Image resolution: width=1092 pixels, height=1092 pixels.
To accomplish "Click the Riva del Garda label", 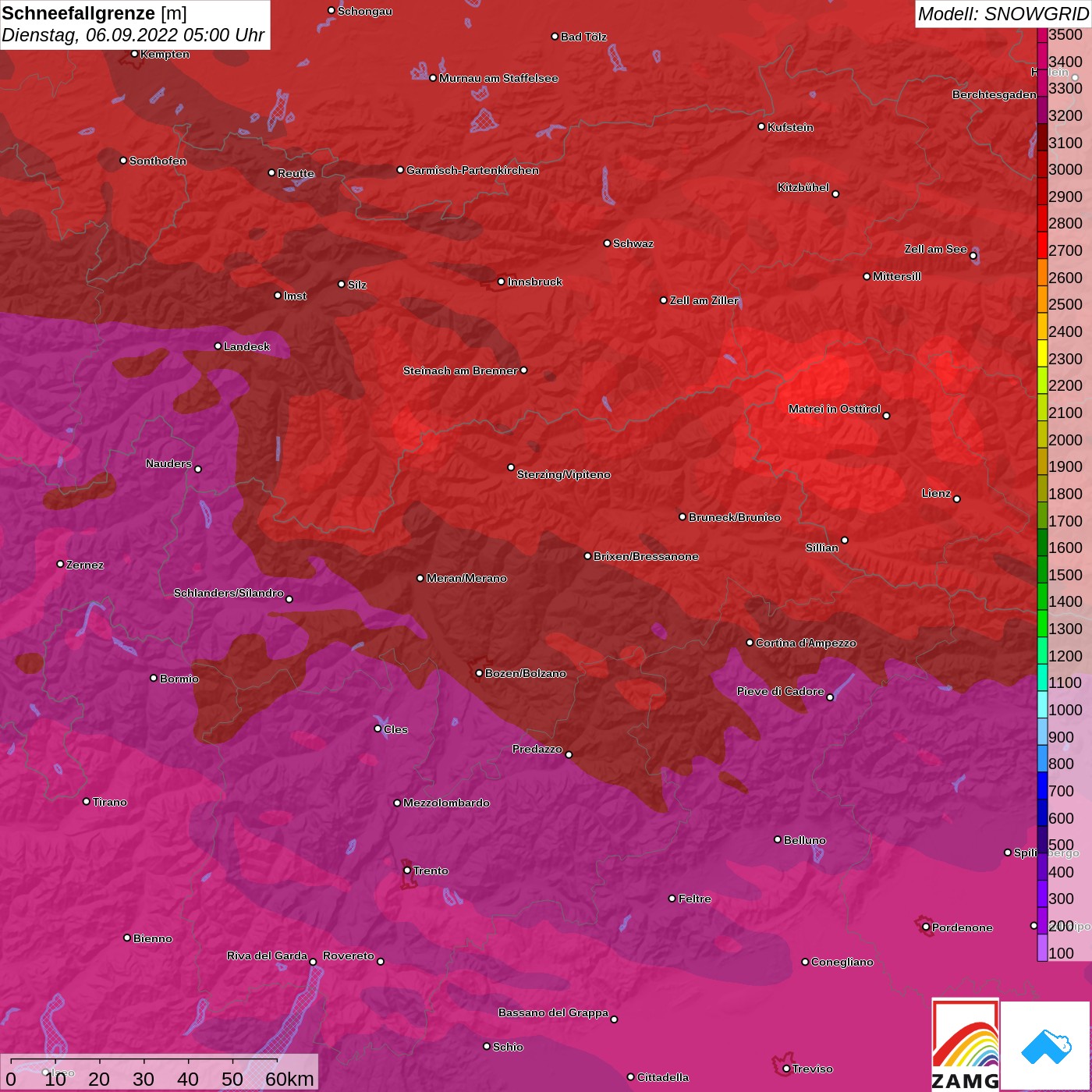I will pyautogui.click(x=267, y=955).
